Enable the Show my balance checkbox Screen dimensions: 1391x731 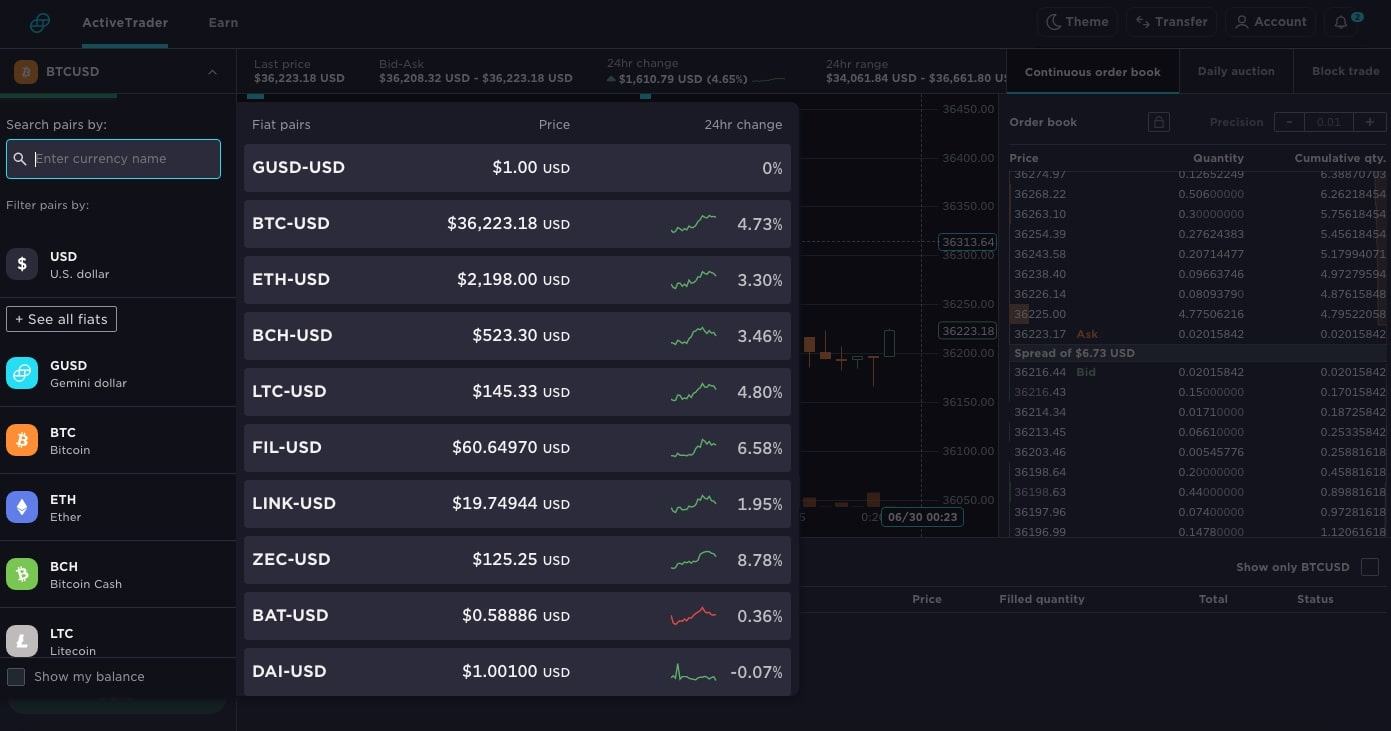point(16,677)
